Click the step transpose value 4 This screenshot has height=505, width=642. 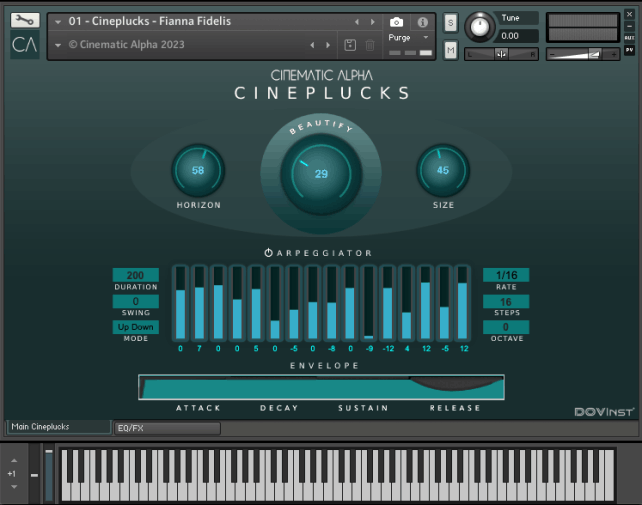tap(407, 349)
